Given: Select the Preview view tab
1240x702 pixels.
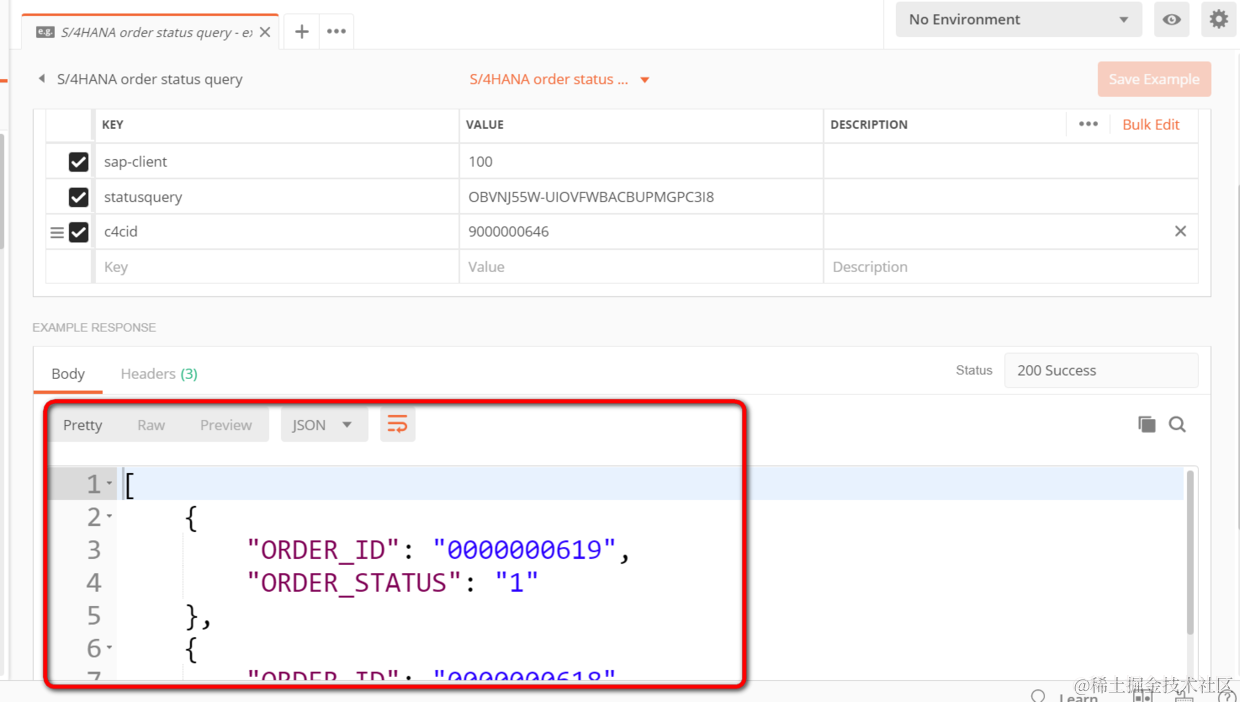Looking at the screenshot, I should pyautogui.click(x=226, y=425).
